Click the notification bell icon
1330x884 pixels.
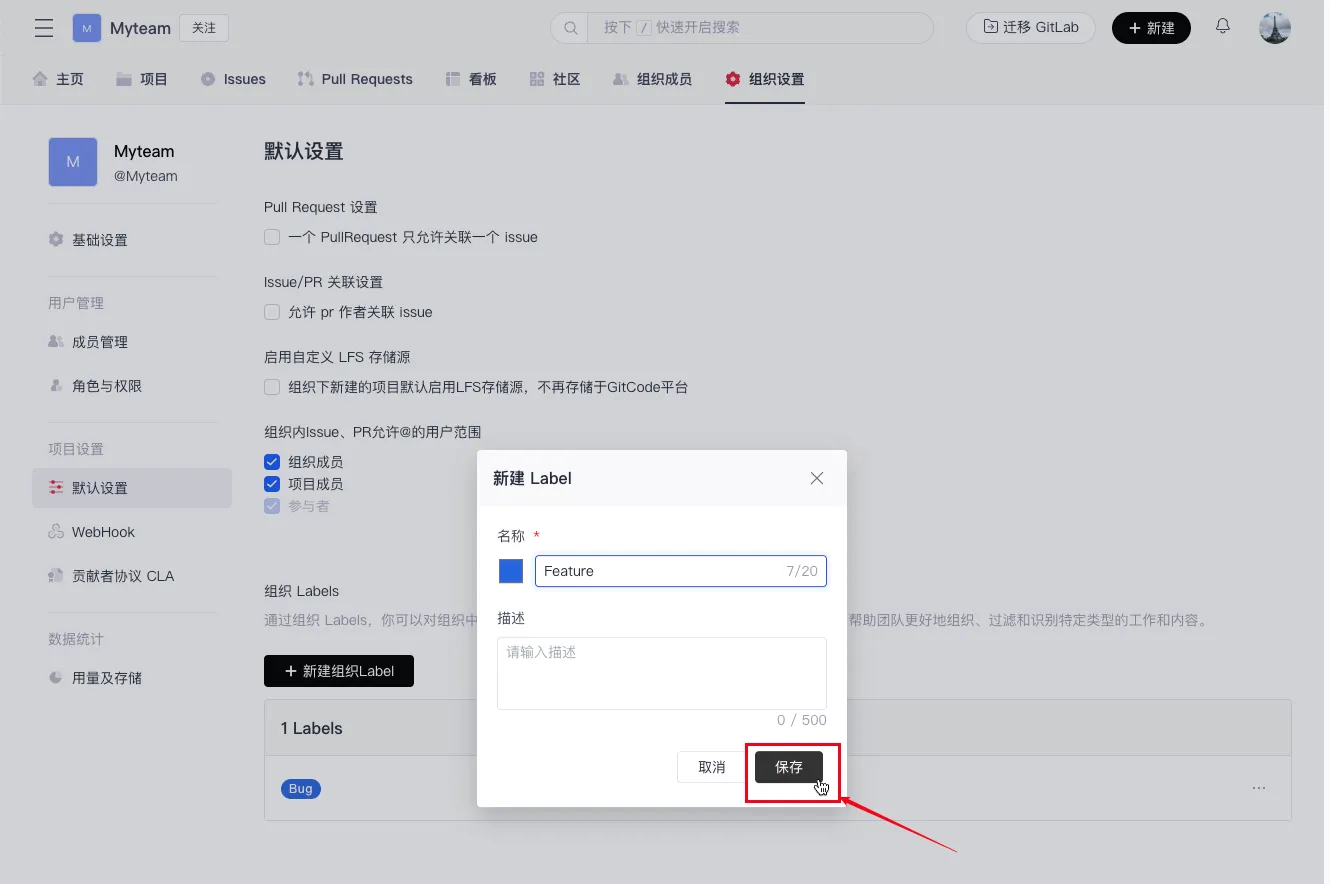tap(1222, 27)
